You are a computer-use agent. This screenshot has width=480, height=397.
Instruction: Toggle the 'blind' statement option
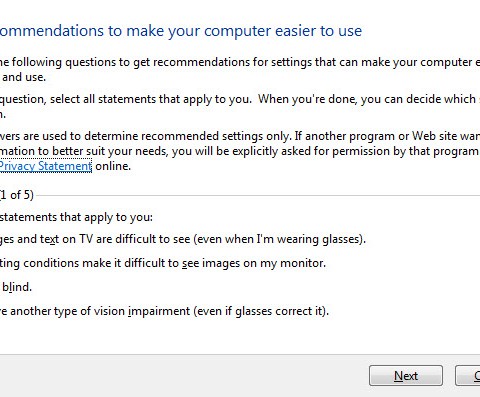[x=16, y=287]
